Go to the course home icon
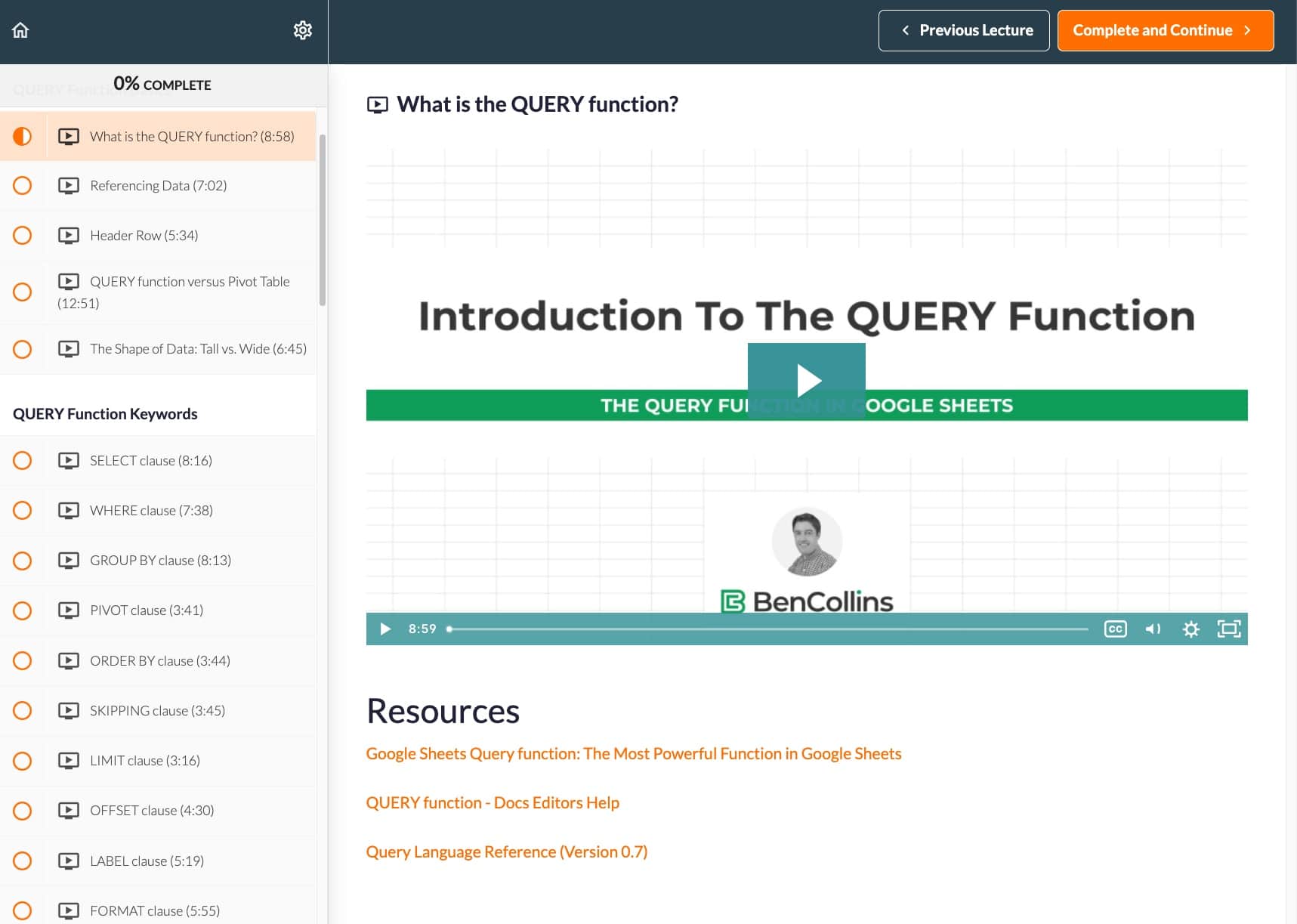The image size is (1297, 924). click(20, 30)
